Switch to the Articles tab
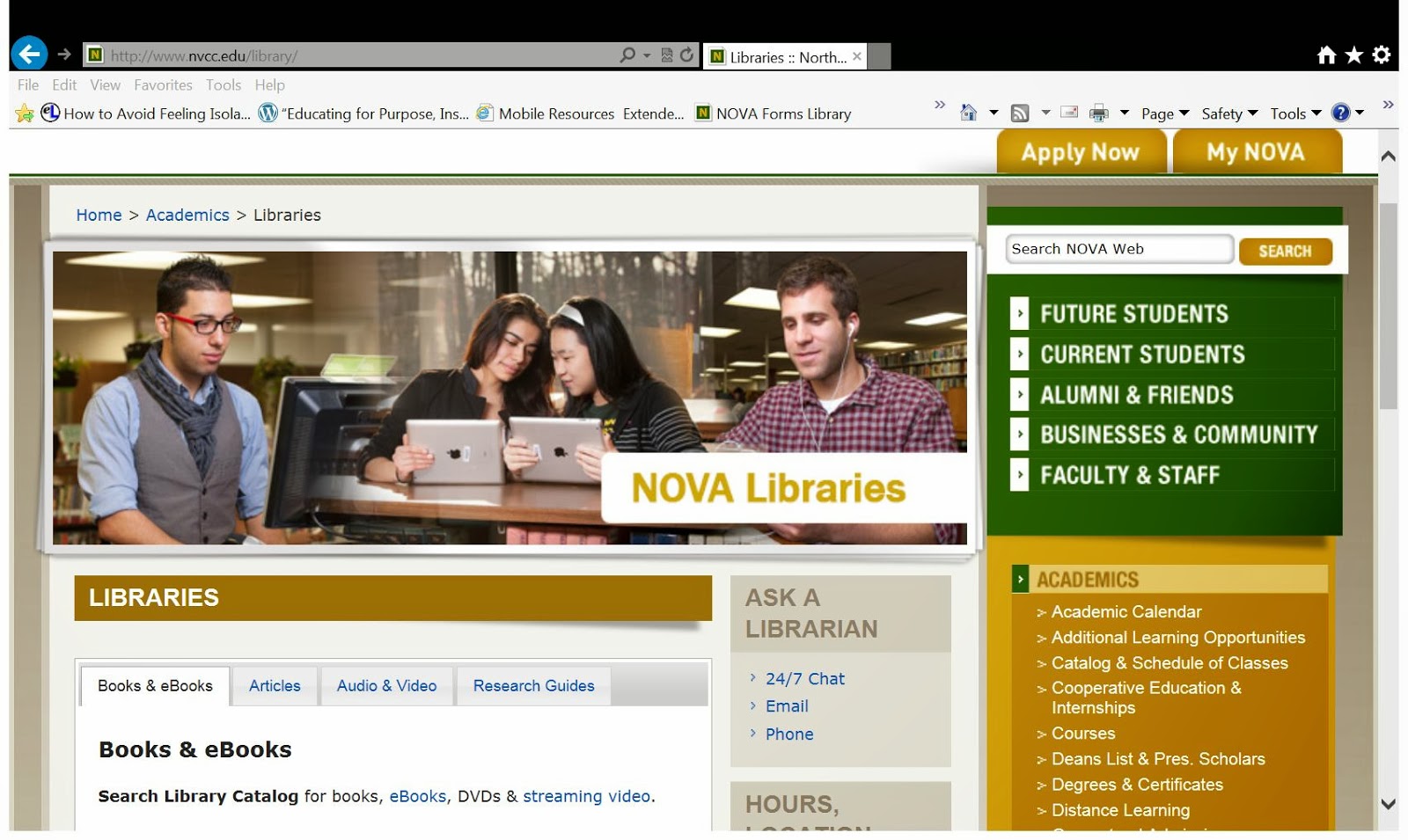The width and height of the screenshot is (1408, 840). click(x=274, y=685)
